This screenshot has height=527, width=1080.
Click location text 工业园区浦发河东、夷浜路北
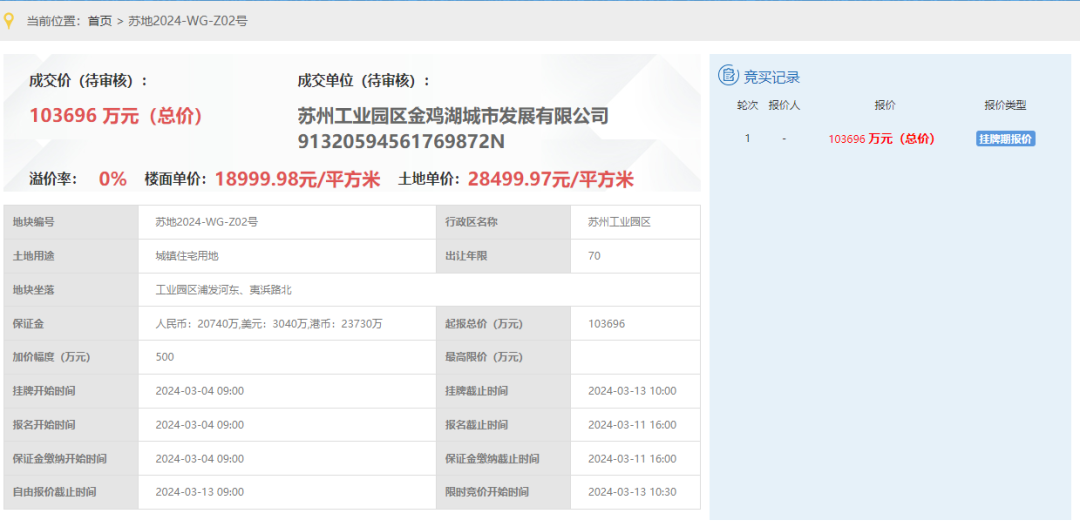click(224, 289)
